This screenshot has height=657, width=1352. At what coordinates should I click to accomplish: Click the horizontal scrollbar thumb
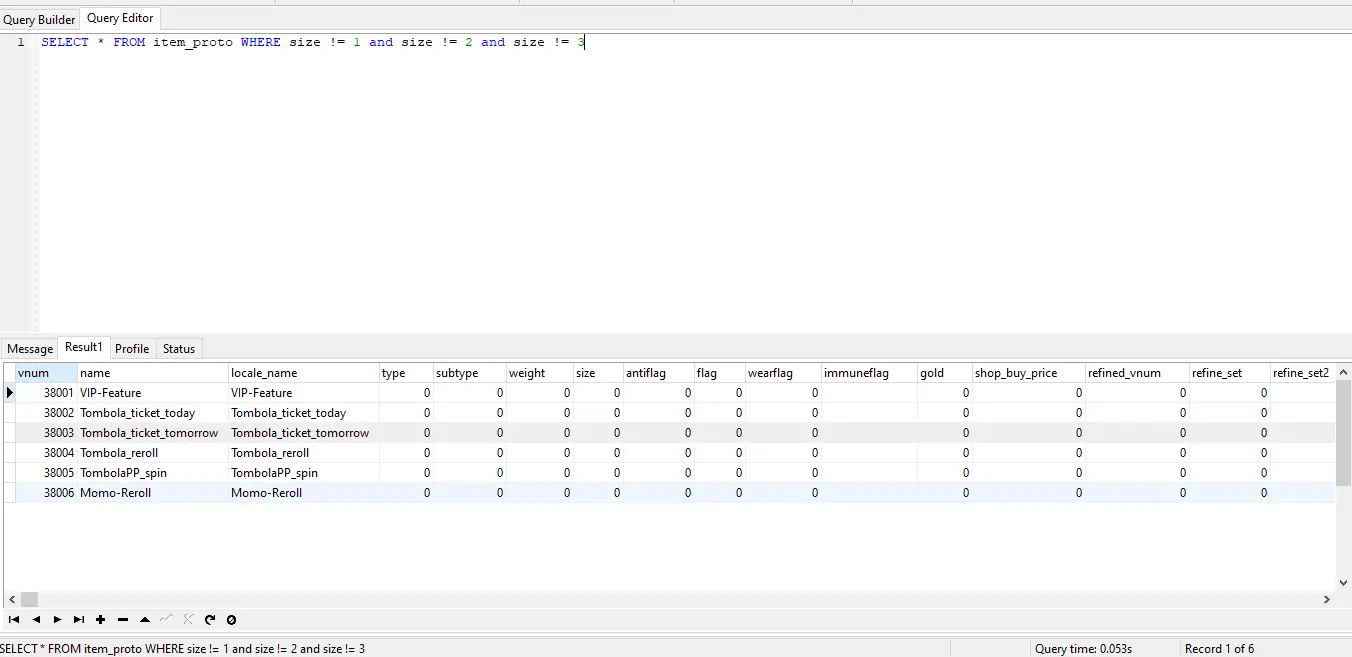point(29,600)
